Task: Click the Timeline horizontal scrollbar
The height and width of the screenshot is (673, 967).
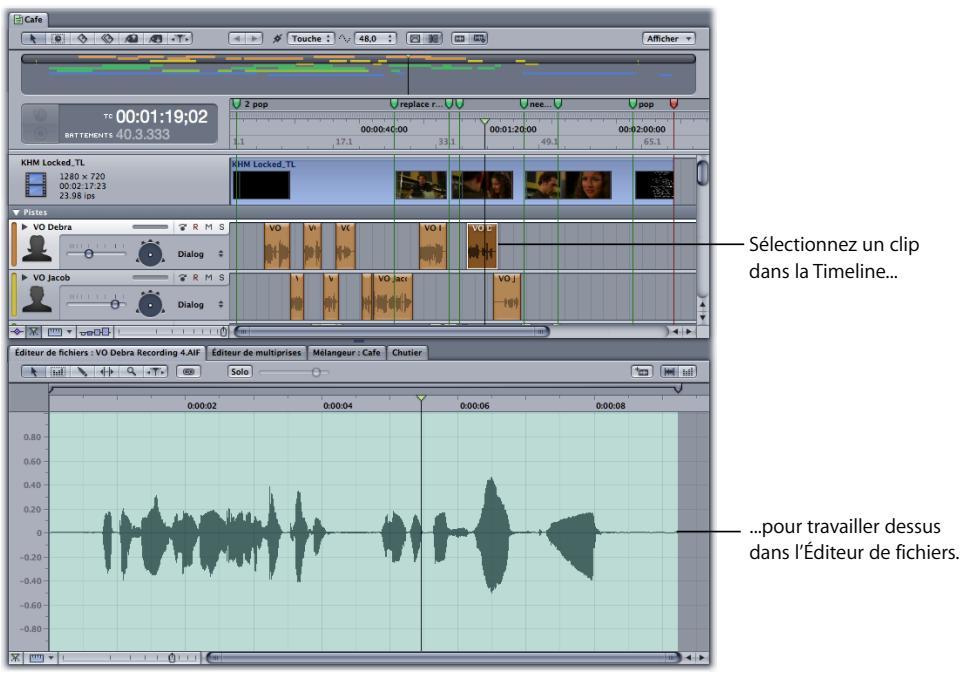Action: [392, 331]
